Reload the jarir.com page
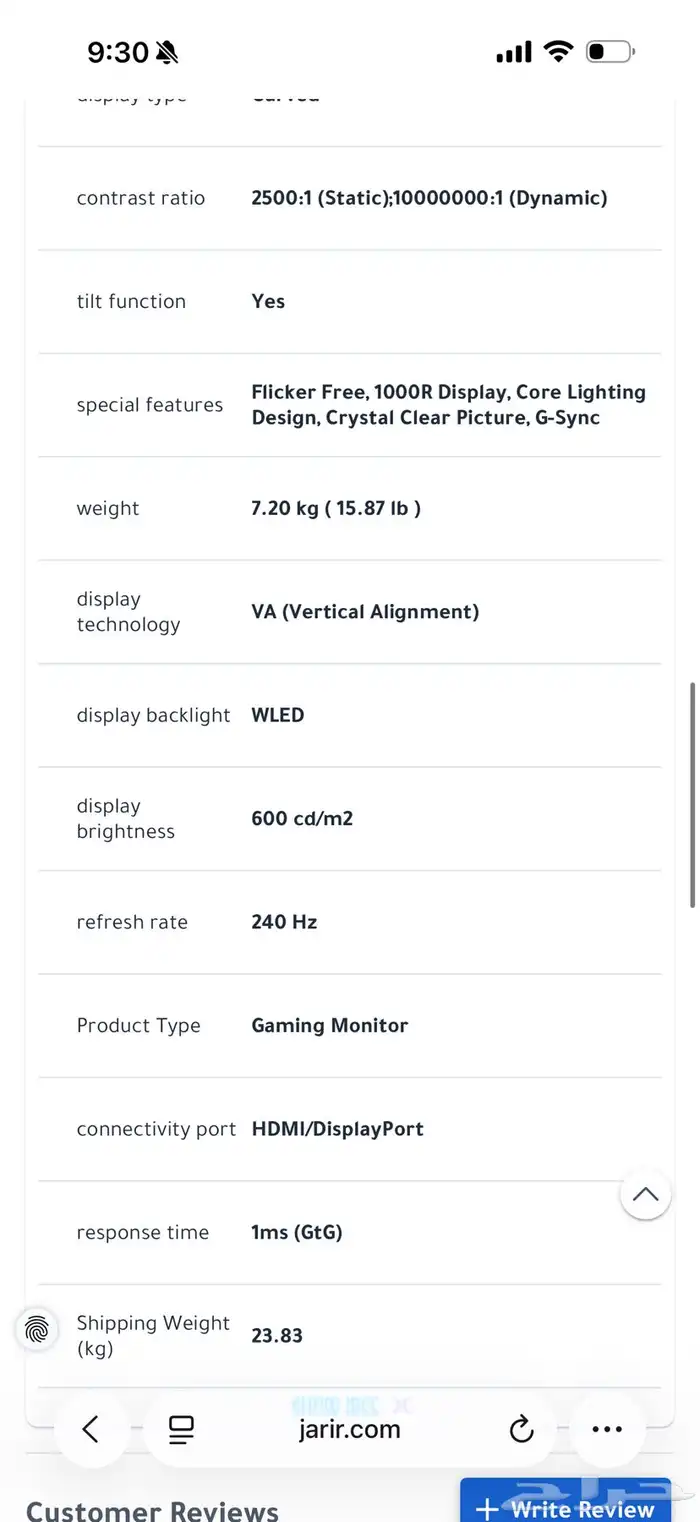Image resolution: width=700 pixels, height=1522 pixels. 521,1429
